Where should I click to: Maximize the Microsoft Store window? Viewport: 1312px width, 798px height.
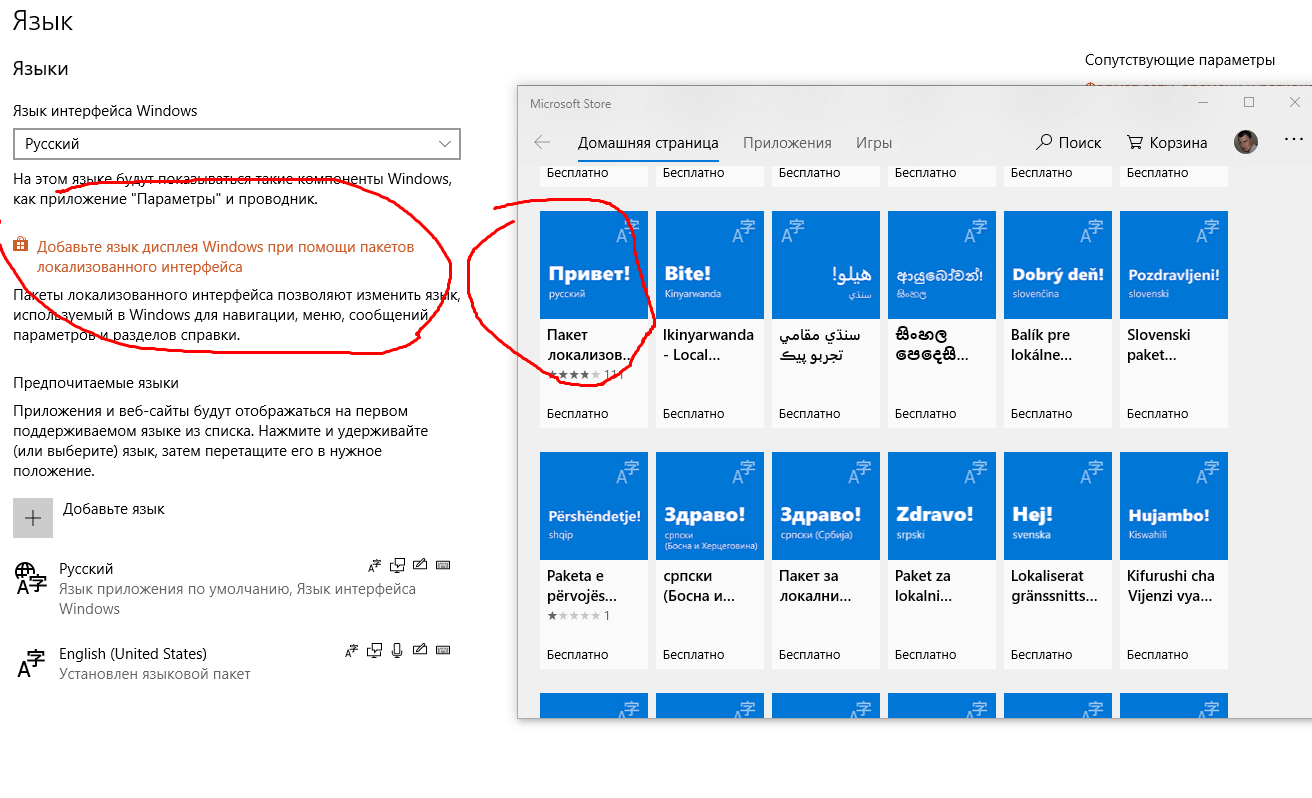(x=1249, y=103)
